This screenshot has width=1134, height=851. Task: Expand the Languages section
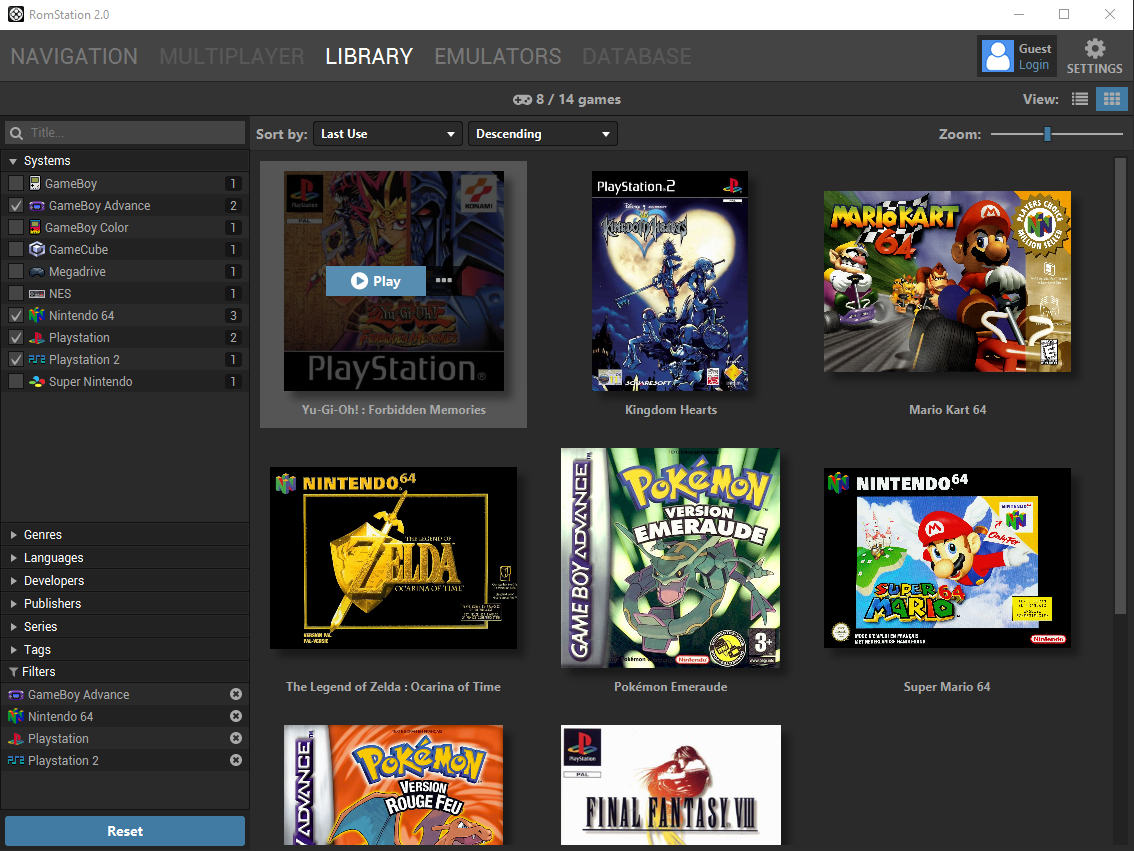click(x=124, y=557)
